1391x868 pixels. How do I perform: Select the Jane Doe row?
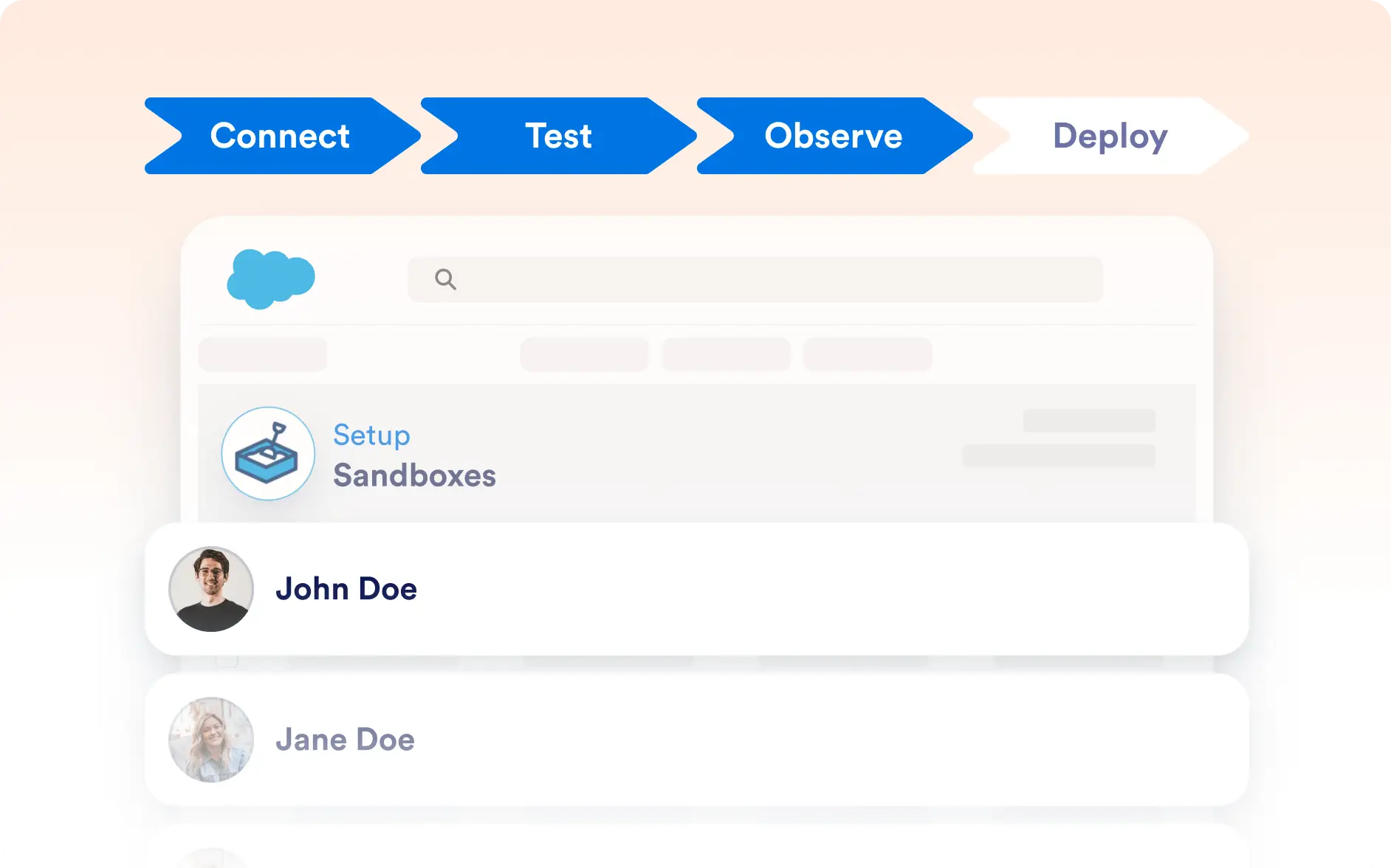pyautogui.click(x=697, y=740)
